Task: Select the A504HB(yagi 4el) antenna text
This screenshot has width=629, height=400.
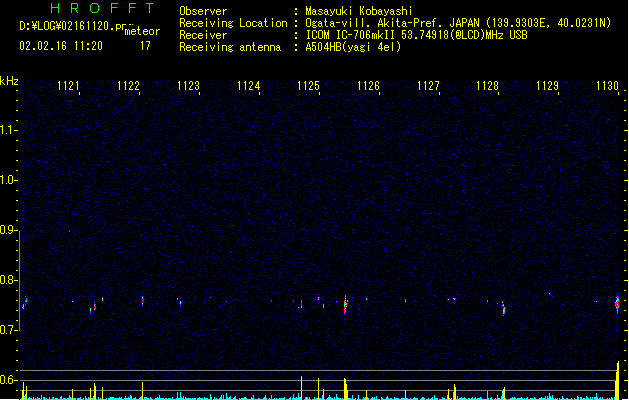Action: (353, 47)
